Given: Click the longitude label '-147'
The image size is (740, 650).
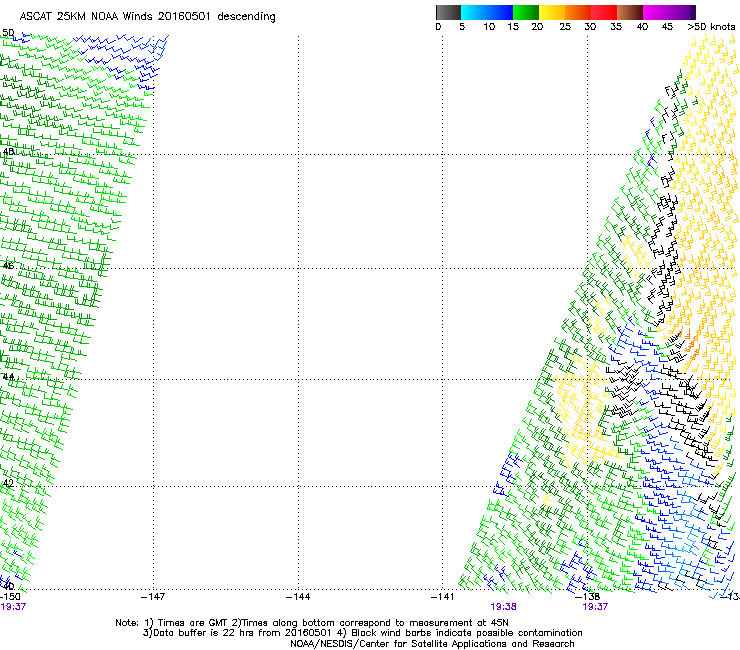Looking at the screenshot, I should (153, 597).
